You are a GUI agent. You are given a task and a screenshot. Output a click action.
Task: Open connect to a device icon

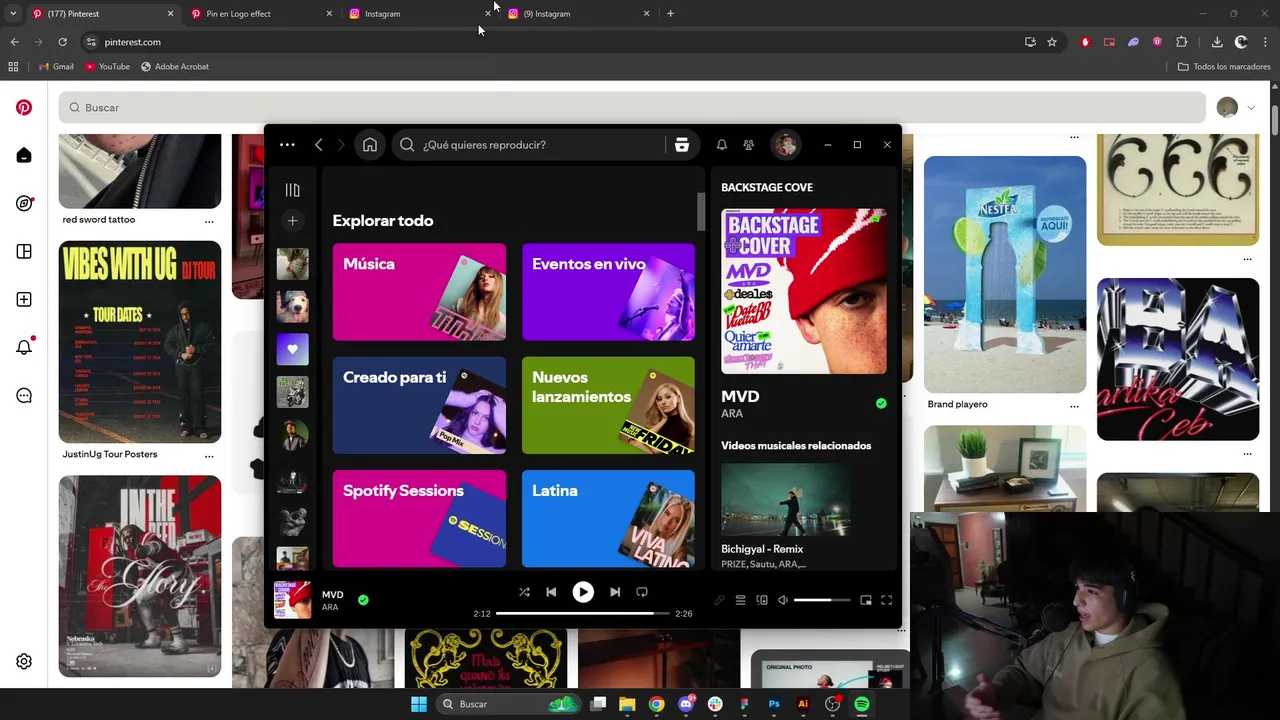click(x=762, y=600)
